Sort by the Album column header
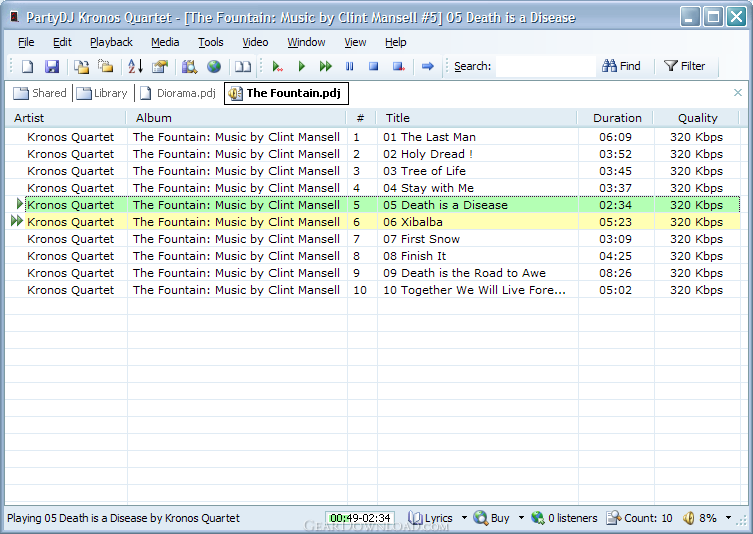Screen dimensions: 753x534 tap(236, 118)
